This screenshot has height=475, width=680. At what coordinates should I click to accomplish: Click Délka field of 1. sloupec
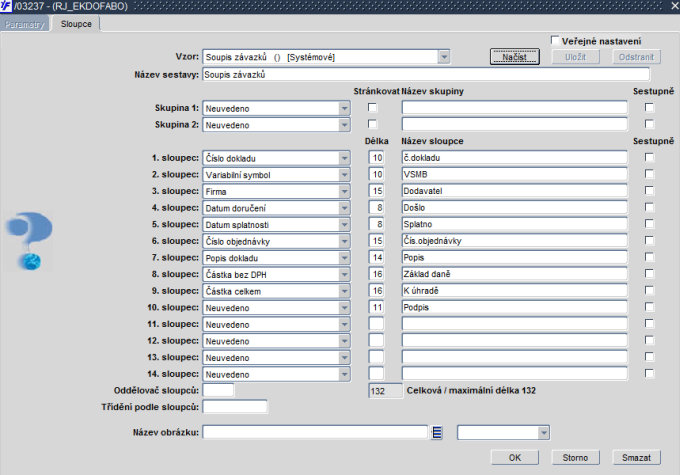pyautogui.click(x=376, y=157)
